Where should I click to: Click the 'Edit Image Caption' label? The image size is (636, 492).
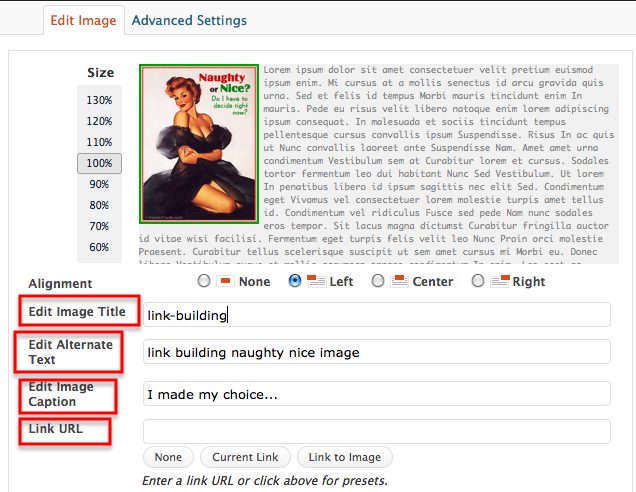(x=61, y=394)
